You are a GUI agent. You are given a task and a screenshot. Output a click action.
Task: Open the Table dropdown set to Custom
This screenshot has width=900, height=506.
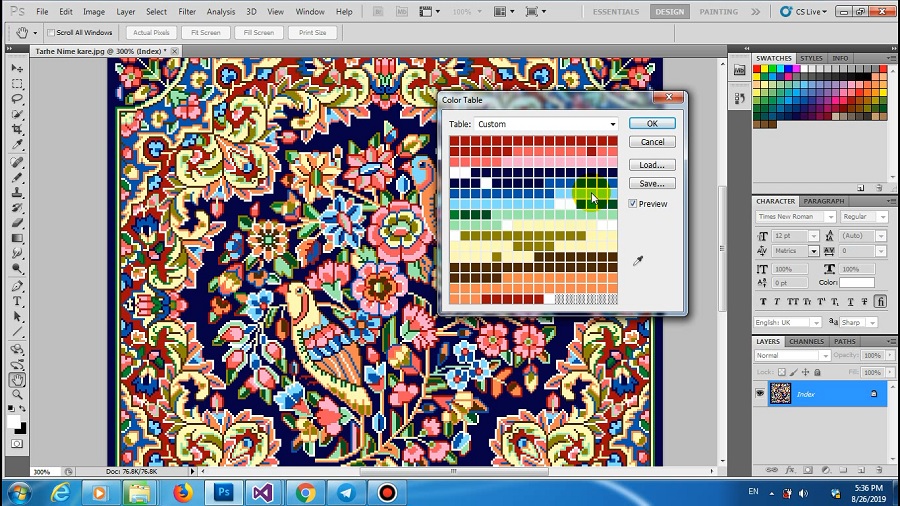[x=546, y=124]
